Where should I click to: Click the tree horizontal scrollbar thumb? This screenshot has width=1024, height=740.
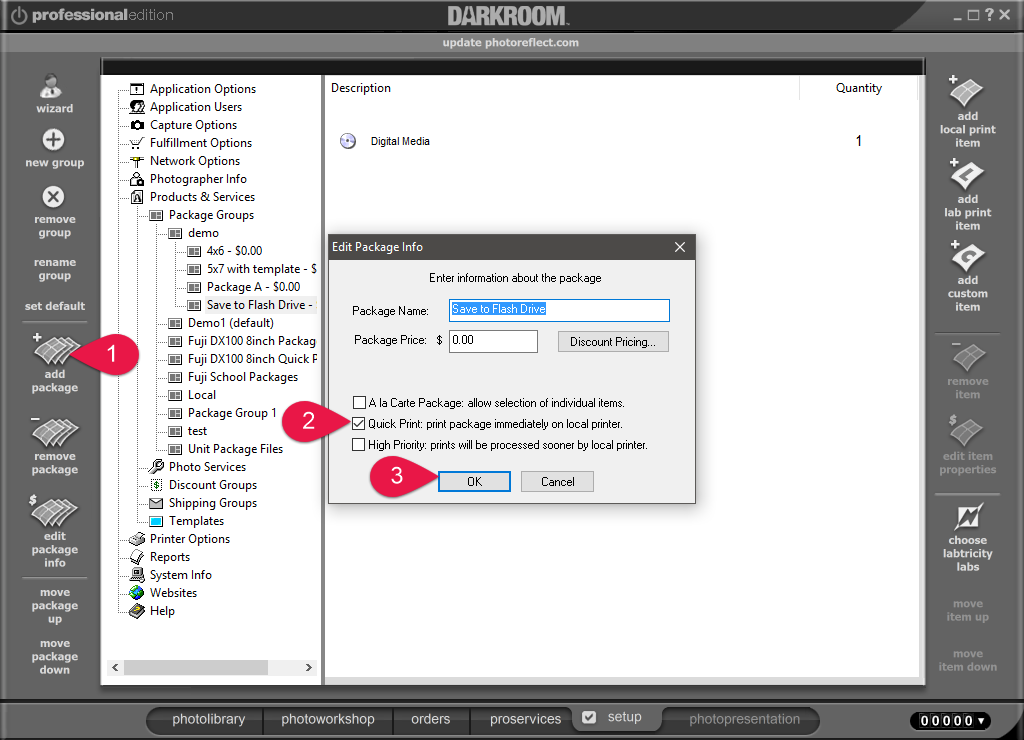pyautogui.click(x=195, y=667)
